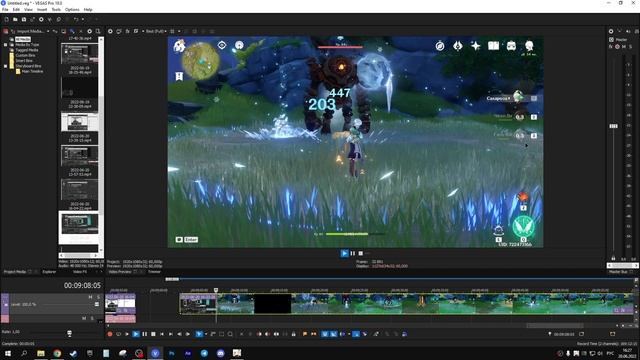Screen dimensions: 640x360
Task: Insert a region using the double-flag icon
Action: (313, 334)
